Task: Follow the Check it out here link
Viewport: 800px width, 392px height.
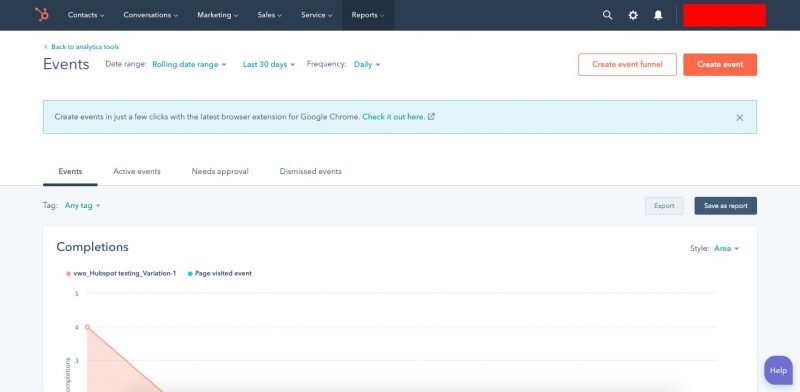Action: click(x=393, y=116)
